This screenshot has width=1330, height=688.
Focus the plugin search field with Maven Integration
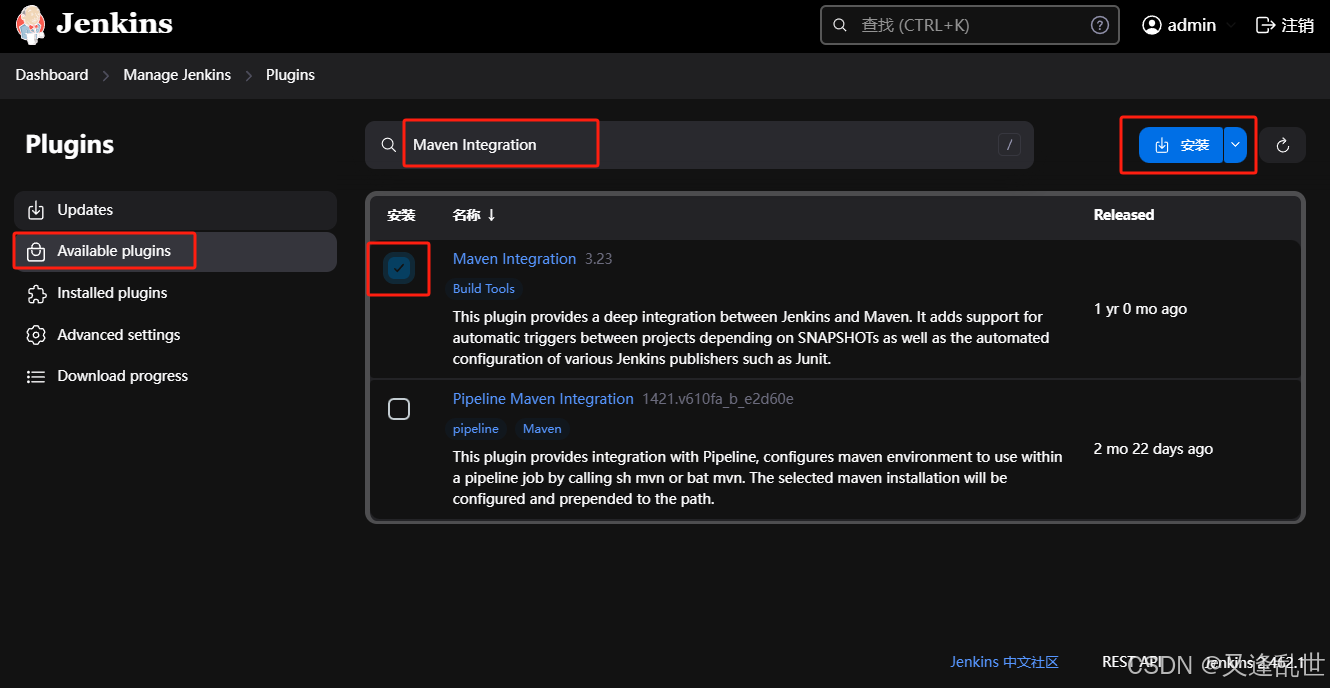click(699, 145)
